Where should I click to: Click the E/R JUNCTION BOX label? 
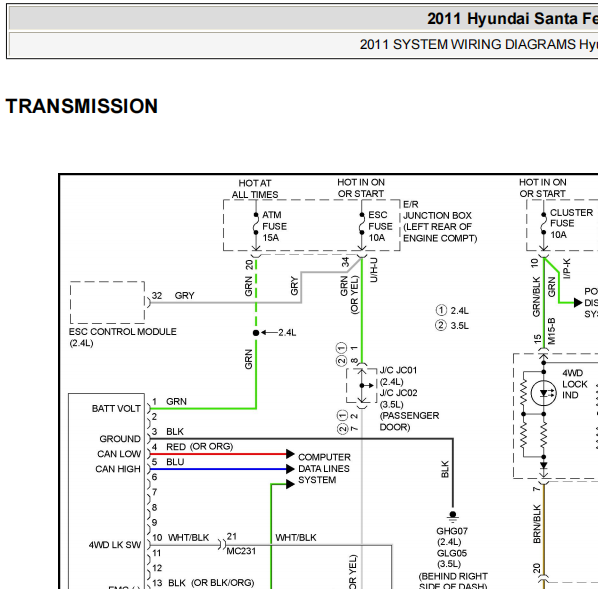440,221
